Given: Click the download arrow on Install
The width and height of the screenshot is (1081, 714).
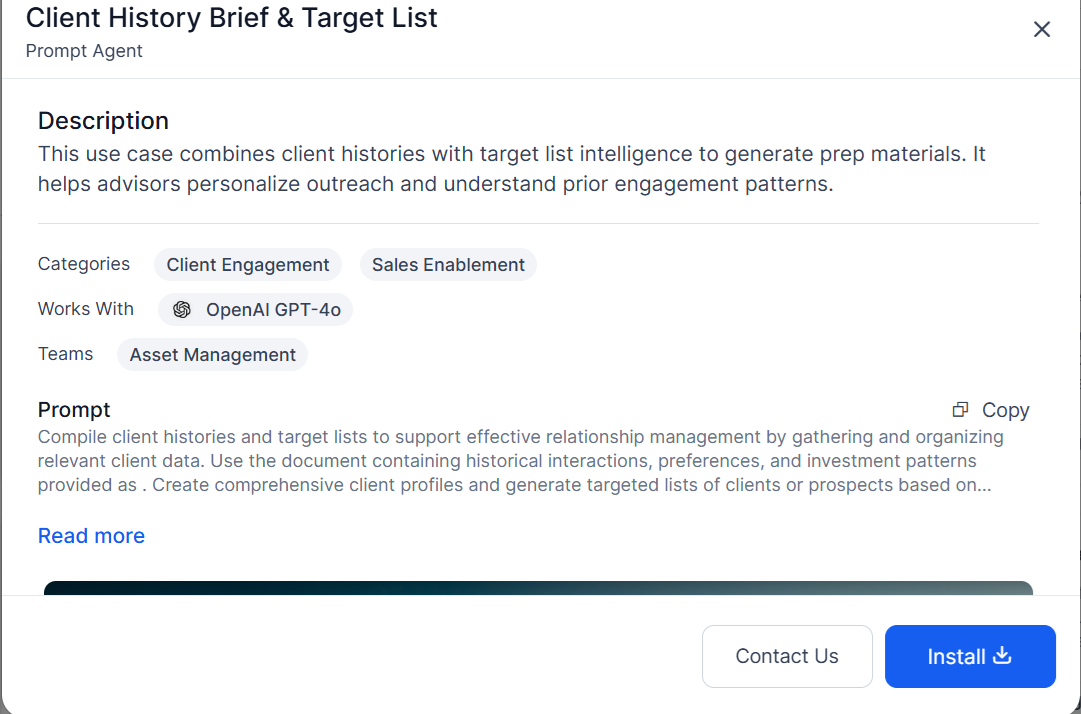Looking at the screenshot, I should pyautogui.click(x=1002, y=656).
